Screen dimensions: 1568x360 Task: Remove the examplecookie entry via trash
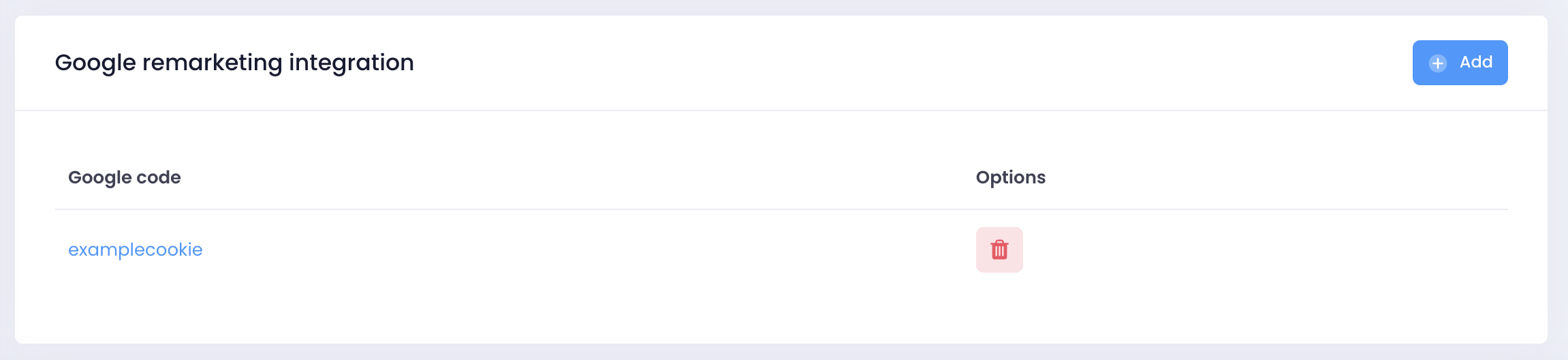tap(999, 250)
